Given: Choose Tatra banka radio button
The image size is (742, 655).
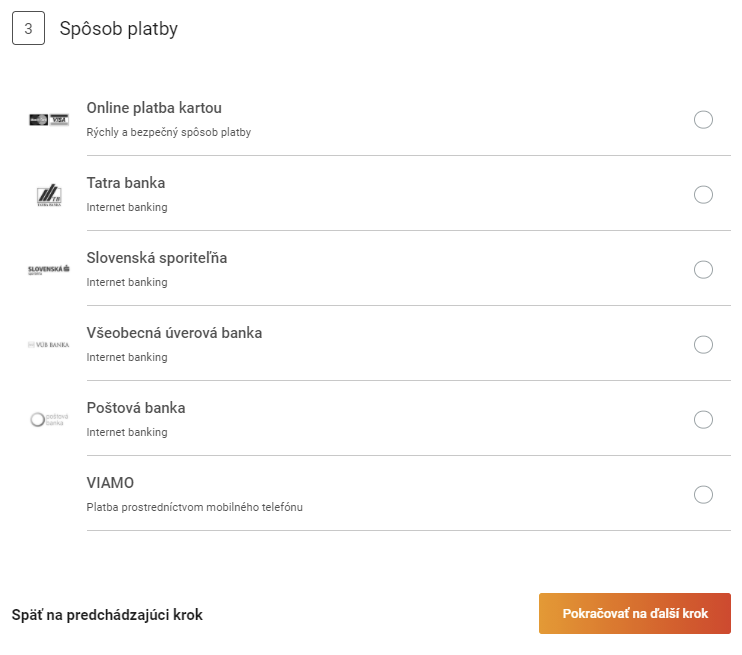Looking at the screenshot, I should [703, 195].
